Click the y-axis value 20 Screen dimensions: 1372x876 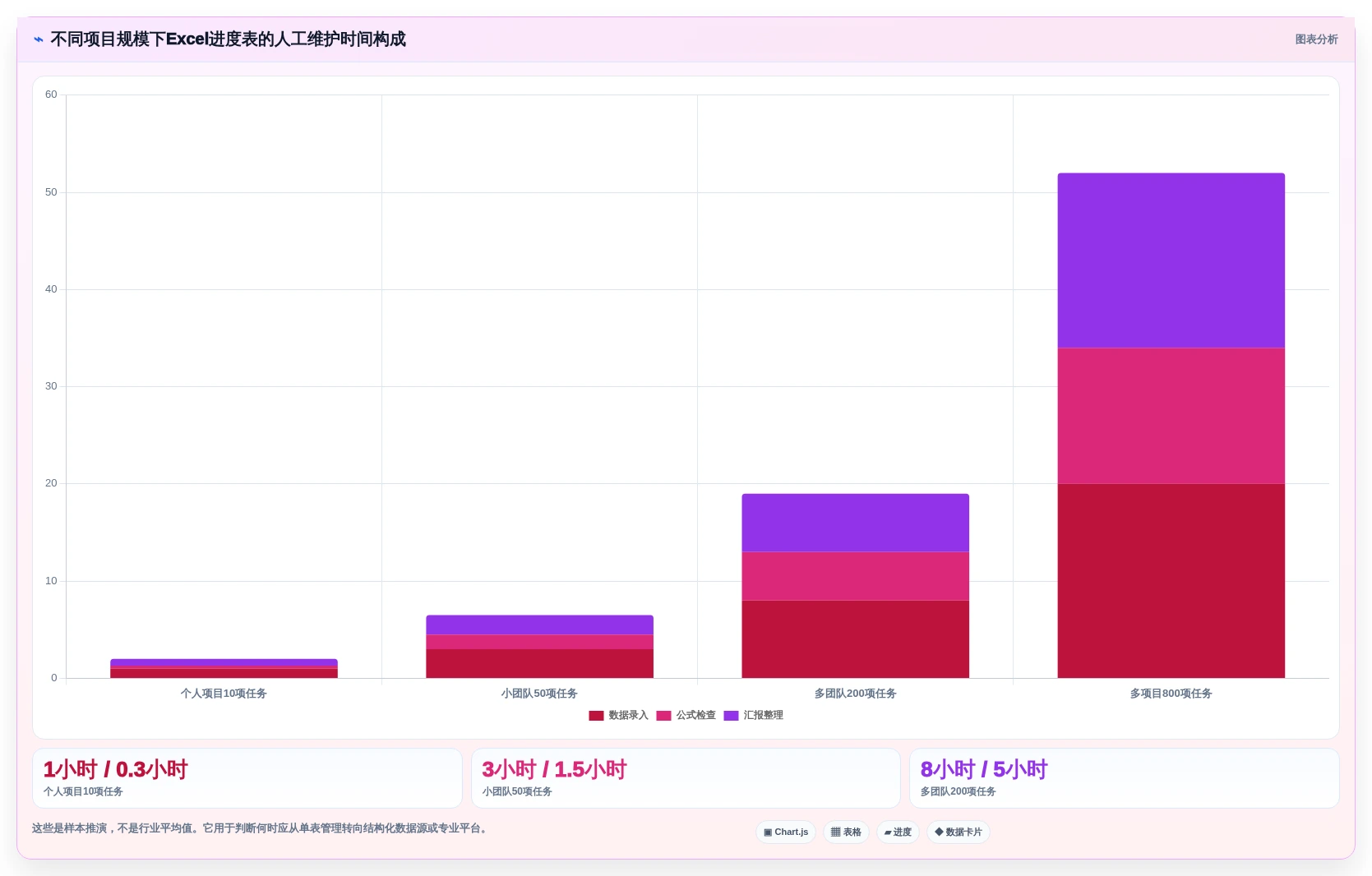pyautogui.click(x=51, y=483)
